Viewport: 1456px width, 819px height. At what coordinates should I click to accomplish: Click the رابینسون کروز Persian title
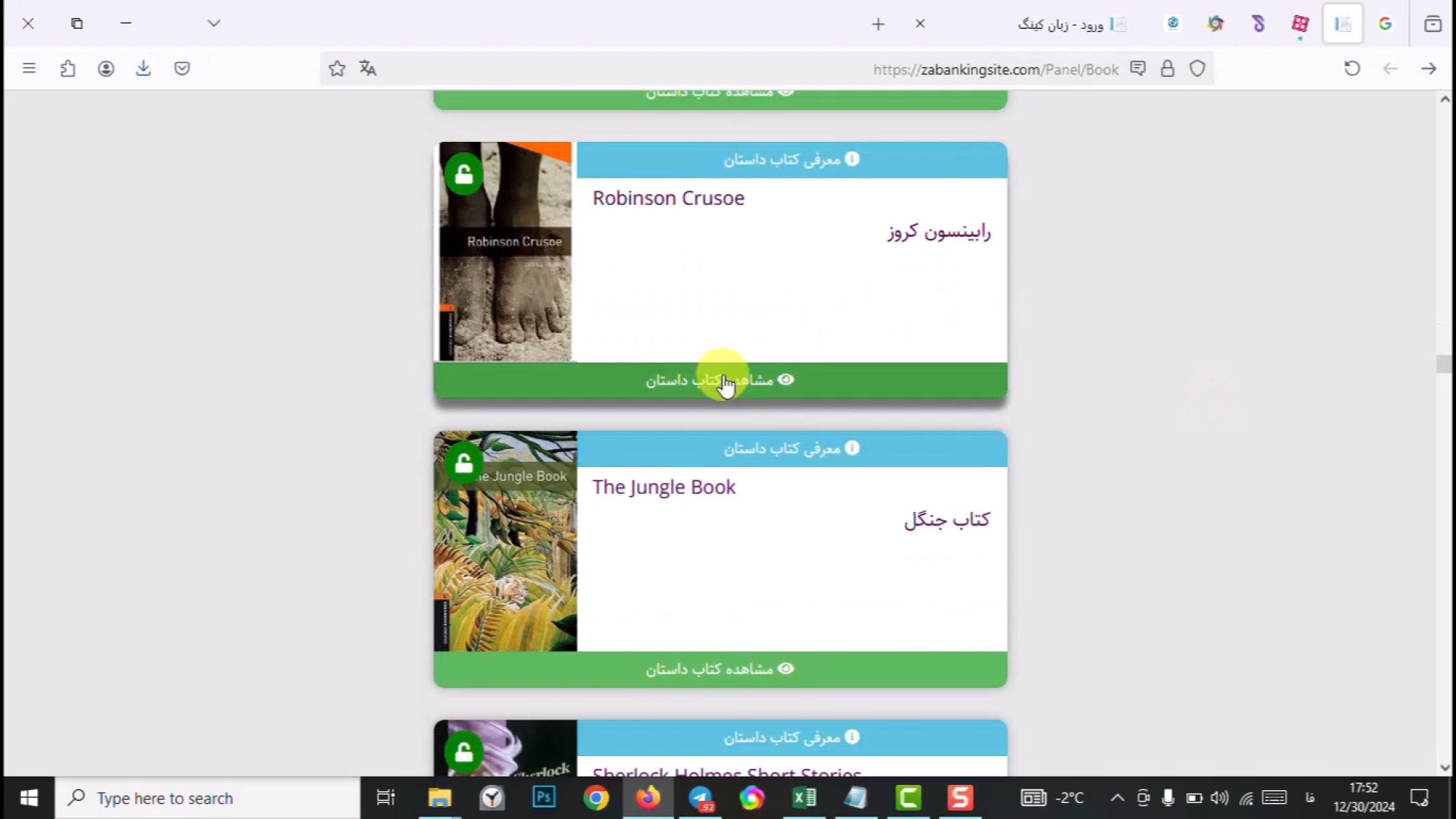coord(939,231)
